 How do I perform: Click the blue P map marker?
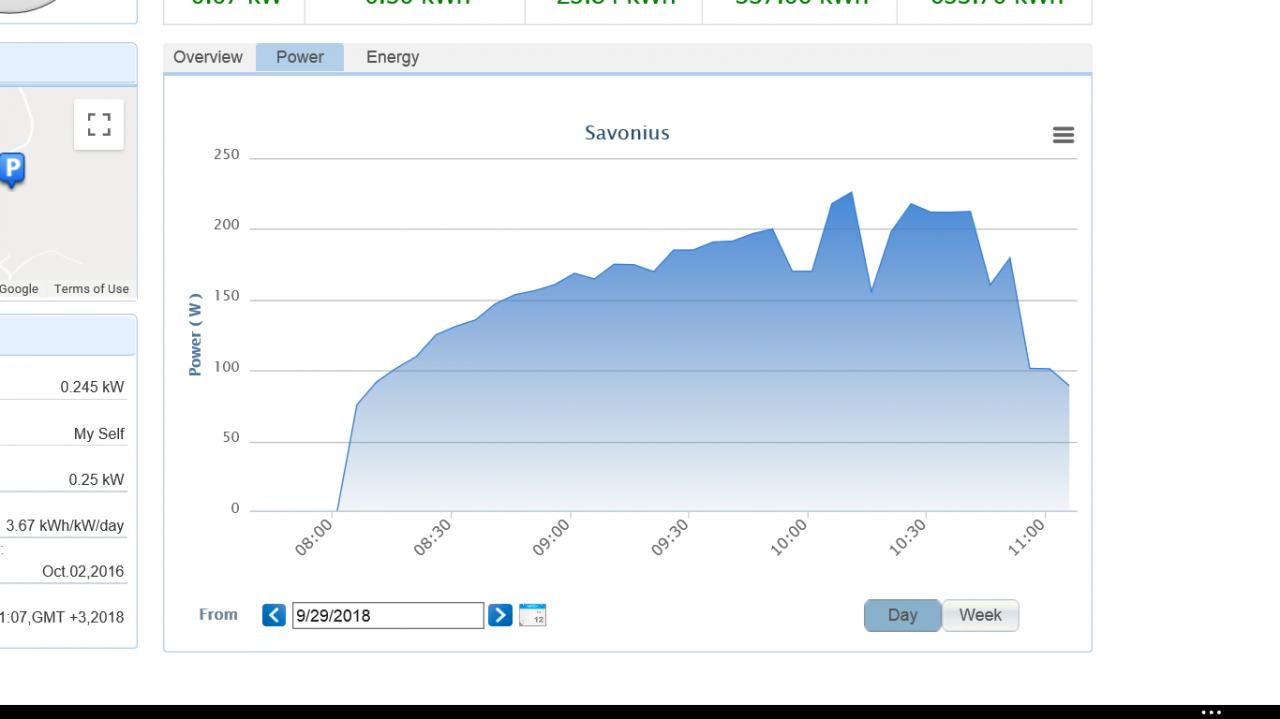pos(11,170)
